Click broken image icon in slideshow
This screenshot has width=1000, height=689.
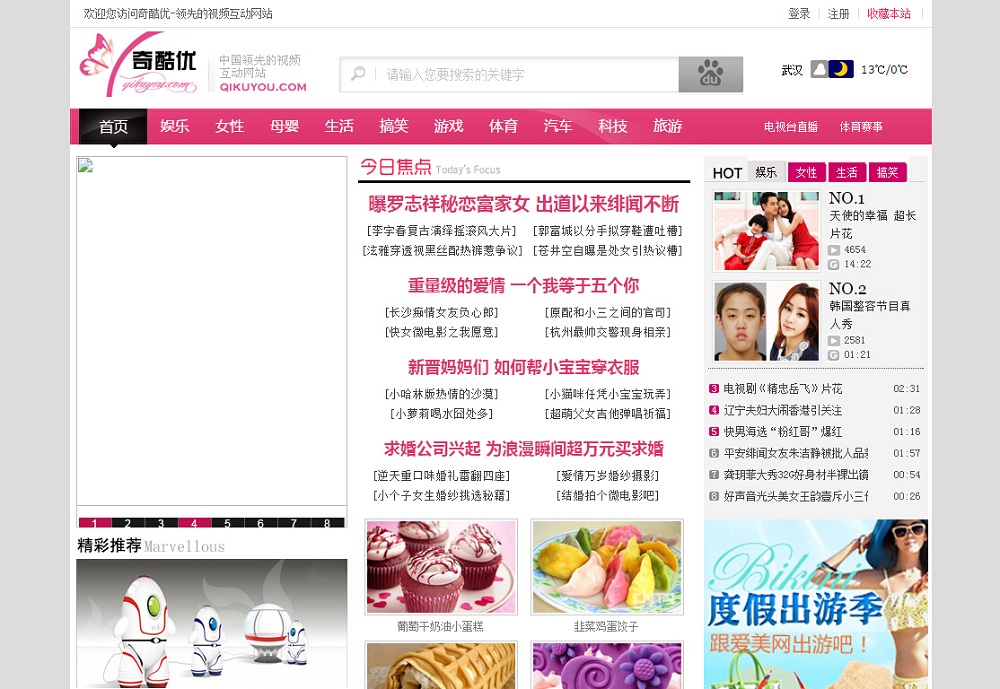85,166
